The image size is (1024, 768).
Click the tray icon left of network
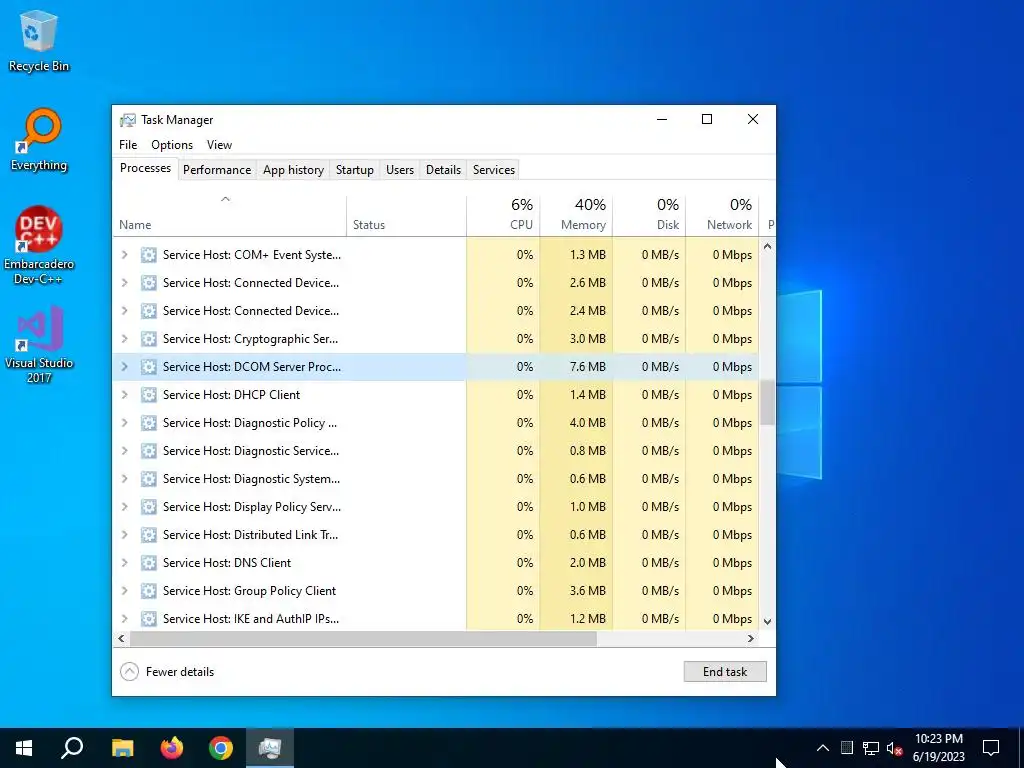point(846,748)
